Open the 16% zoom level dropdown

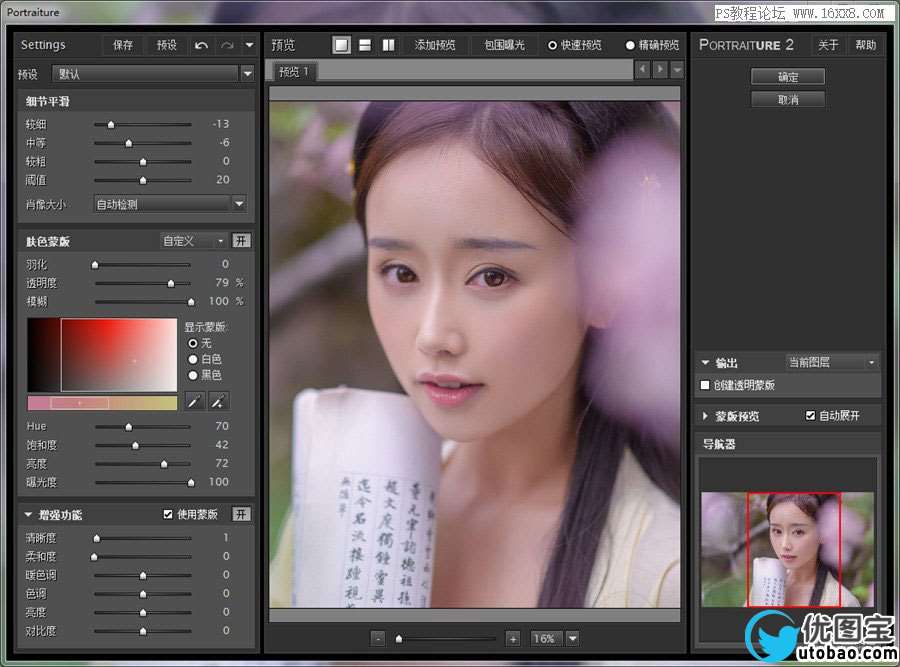[x=573, y=638]
